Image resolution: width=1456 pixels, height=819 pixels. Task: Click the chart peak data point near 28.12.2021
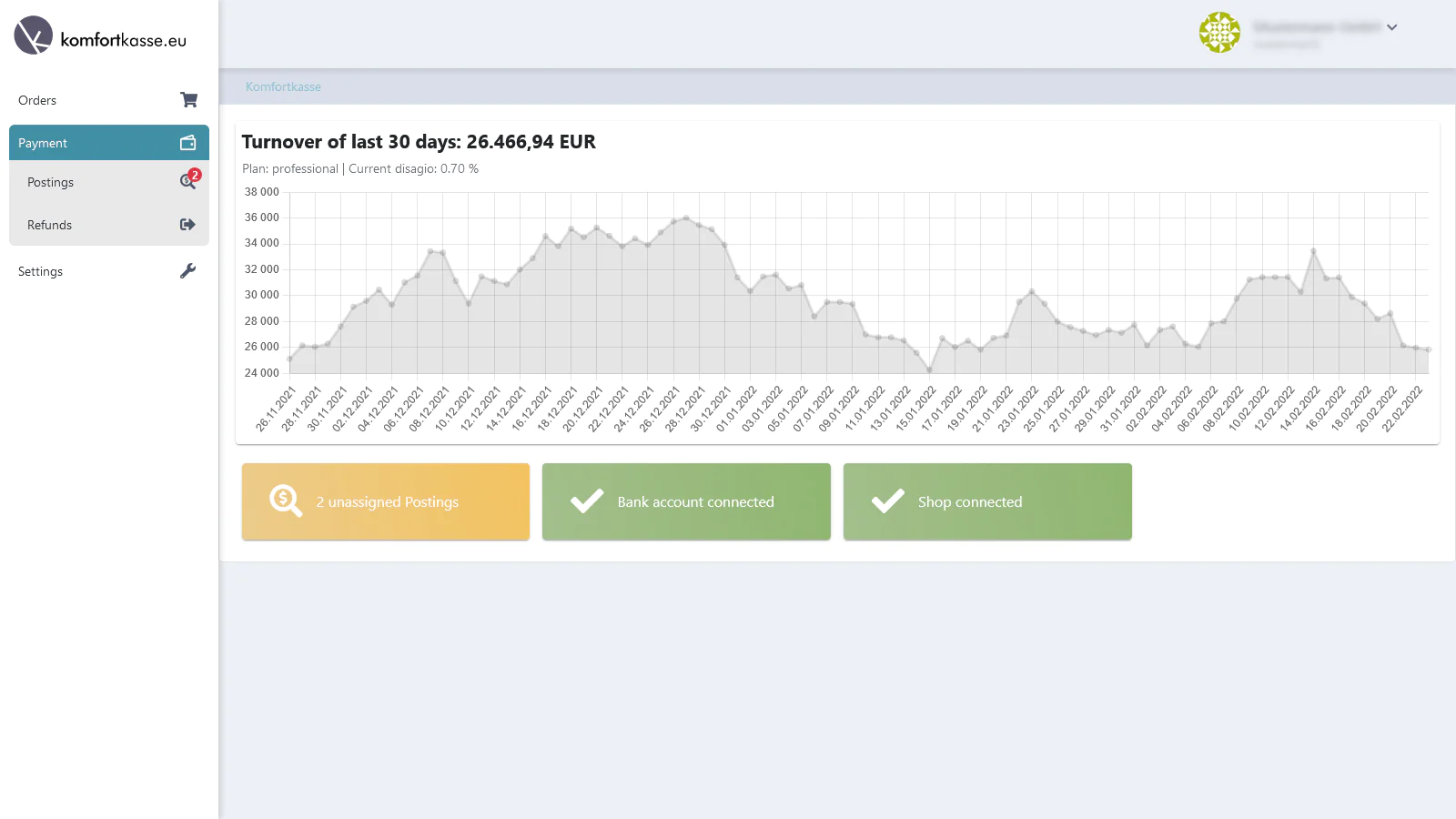686,218
